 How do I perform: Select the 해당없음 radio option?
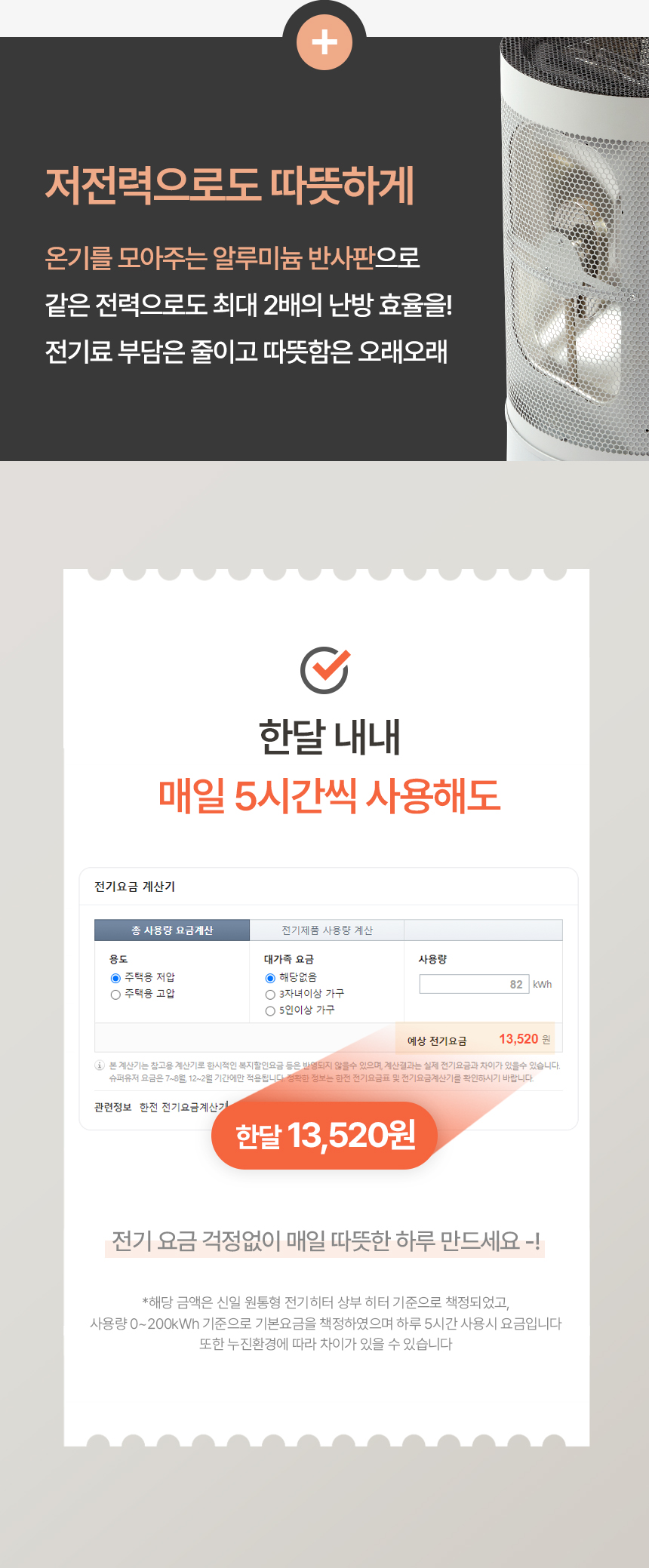[270, 978]
